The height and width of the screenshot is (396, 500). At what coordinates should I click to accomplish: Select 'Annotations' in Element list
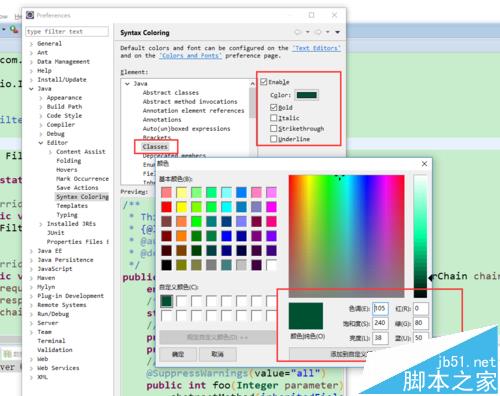[162, 120]
